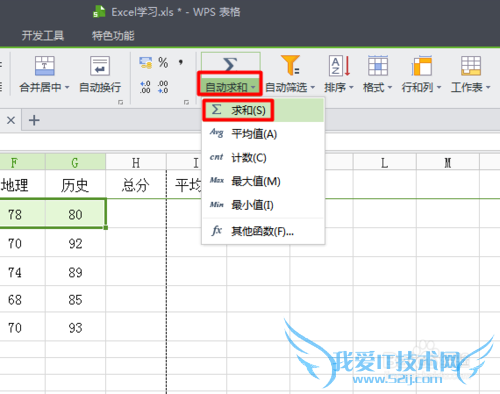Open the 自动筛选 dropdown arrow
The width and height of the screenshot is (500, 394).
[x=313, y=87]
